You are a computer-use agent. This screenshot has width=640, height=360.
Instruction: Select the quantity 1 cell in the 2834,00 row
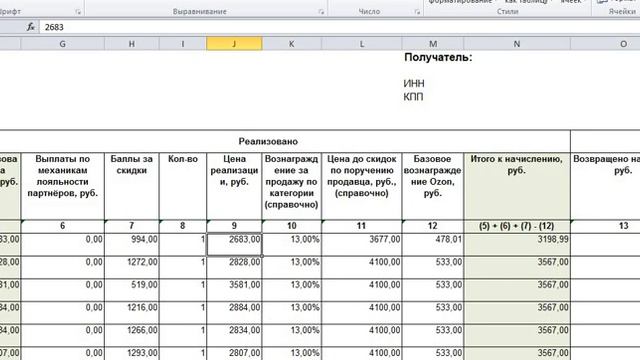pyautogui.click(x=183, y=336)
